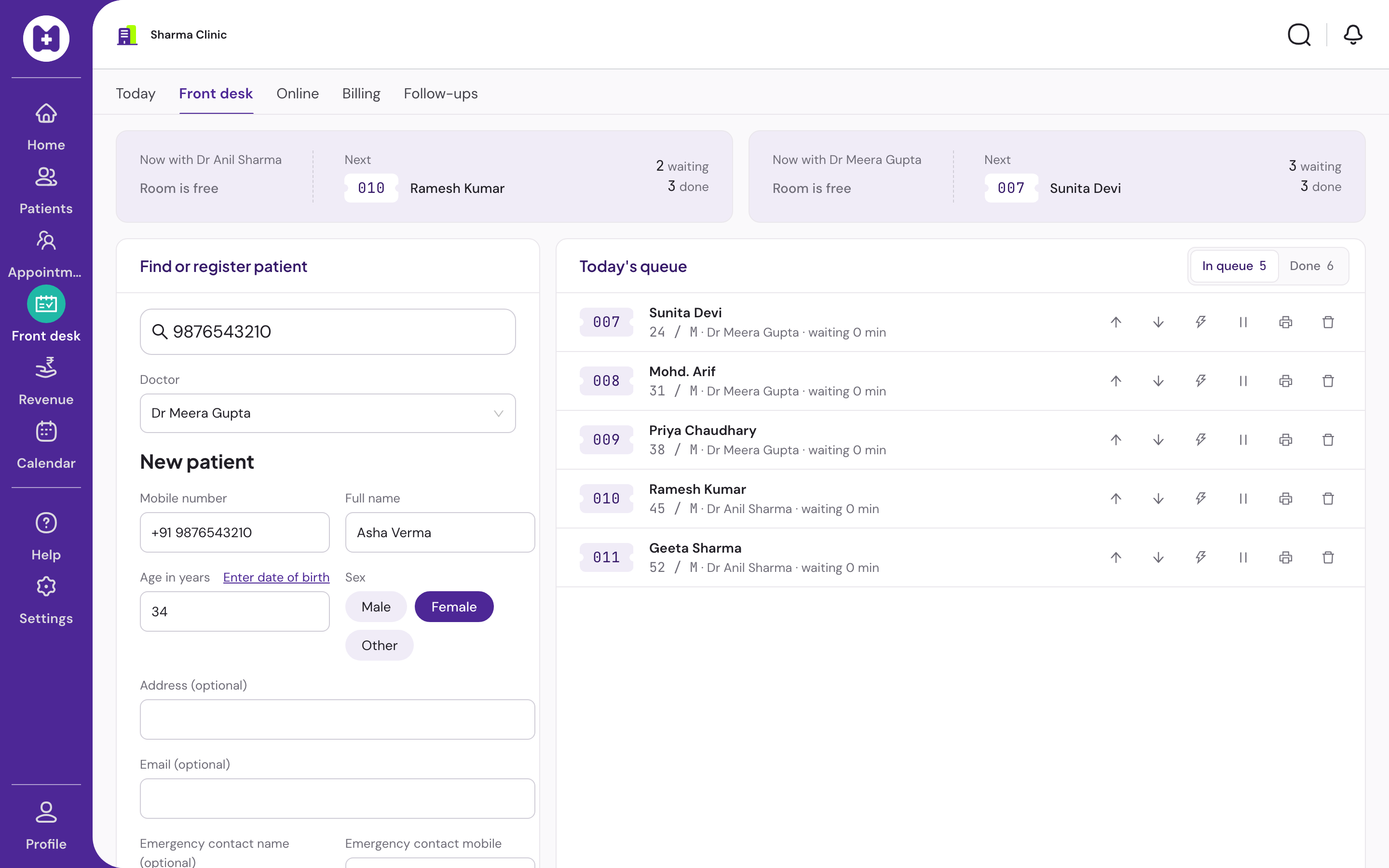This screenshot has height=868, width=1389.
Task: Open the search icon in header
Action: point(1299,34)
